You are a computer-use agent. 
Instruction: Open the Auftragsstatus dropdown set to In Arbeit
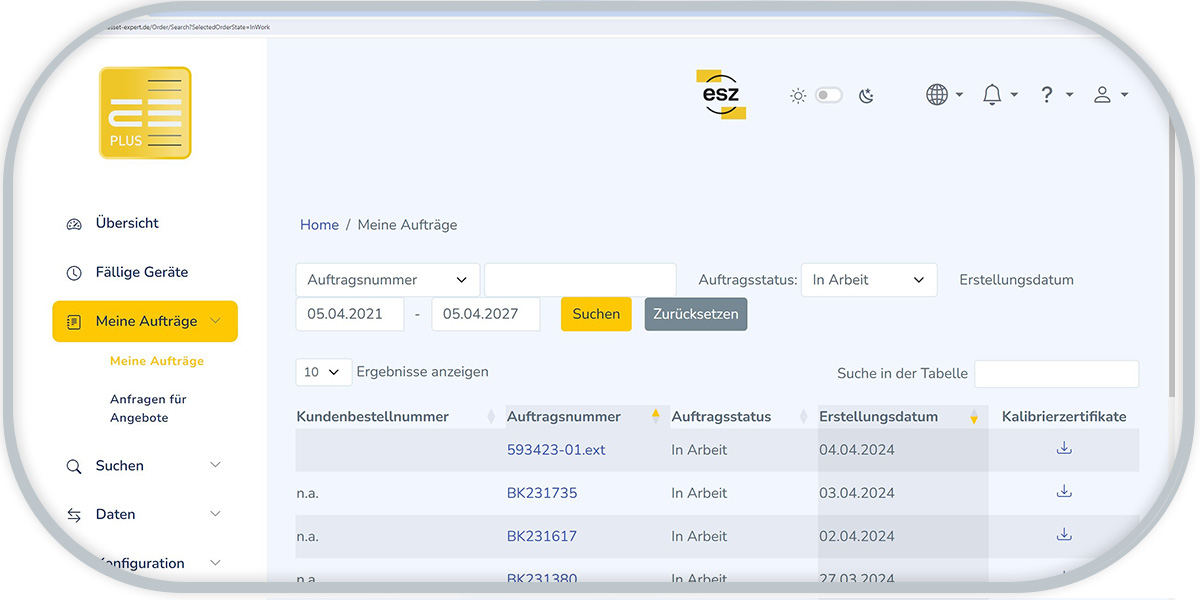pyautogui.click(x=868, y=279)
